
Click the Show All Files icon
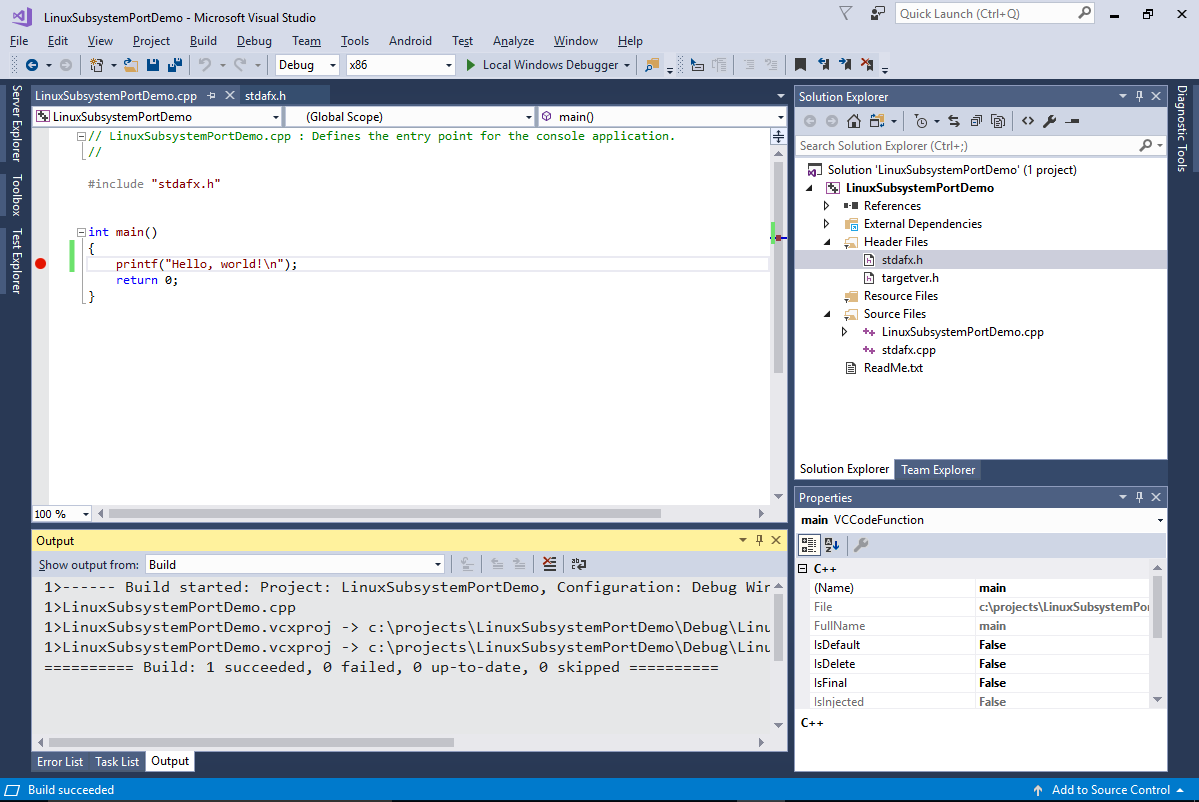998,121
